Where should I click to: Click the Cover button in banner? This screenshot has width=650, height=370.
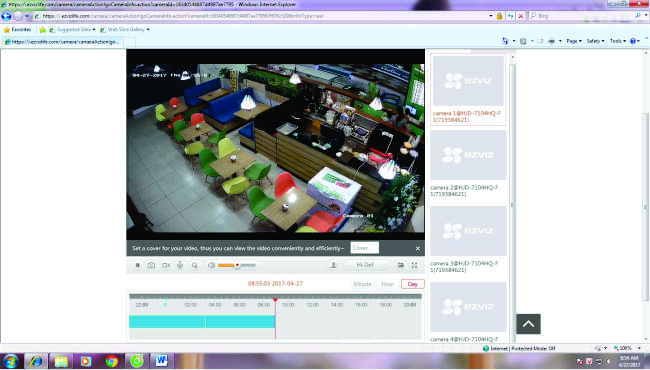tap(364, 248)
